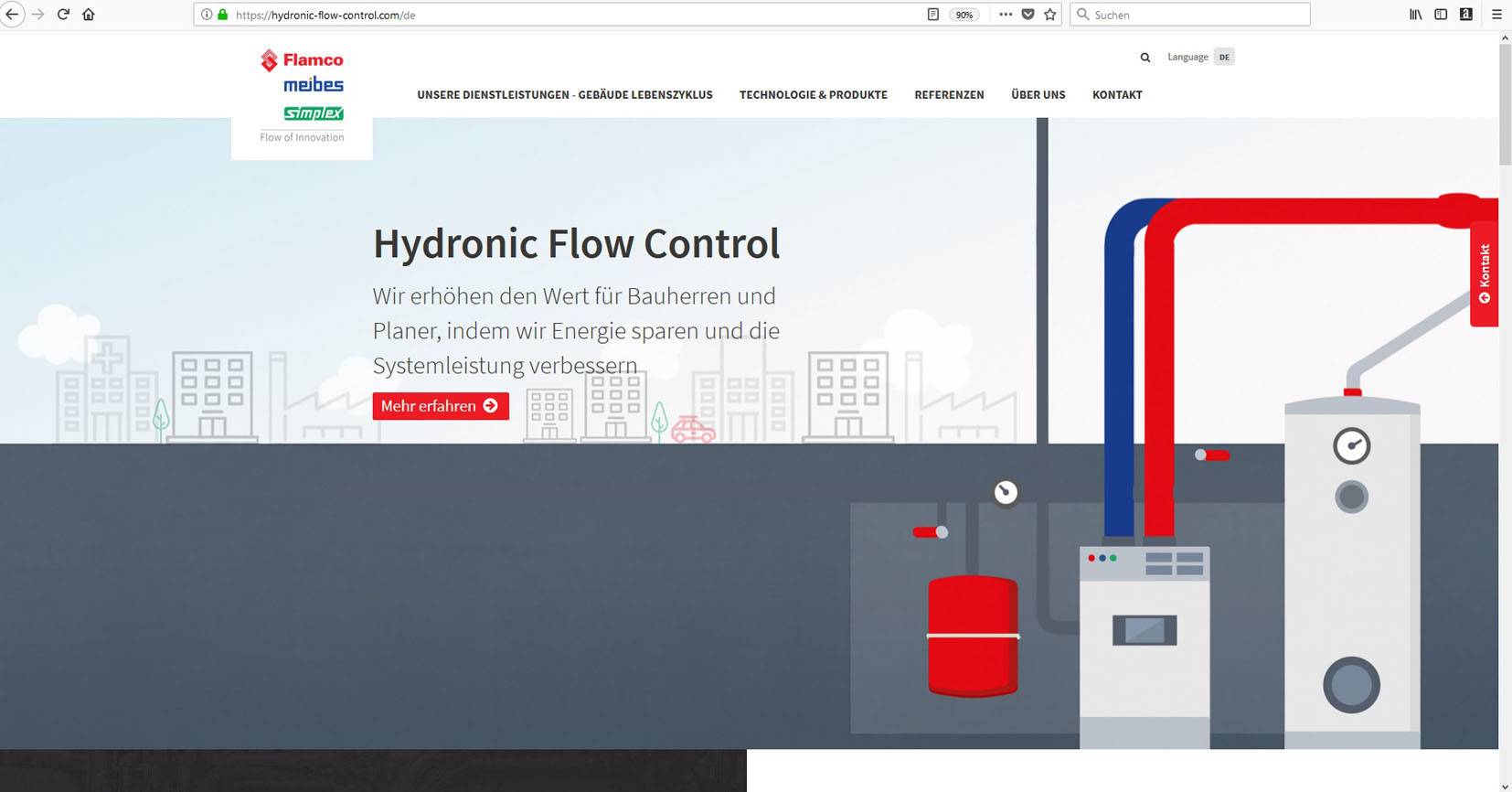Image resolution: width=1512 pixels, height=792 pixels.
Task: Reload the current page
Action: coord(63,15)
